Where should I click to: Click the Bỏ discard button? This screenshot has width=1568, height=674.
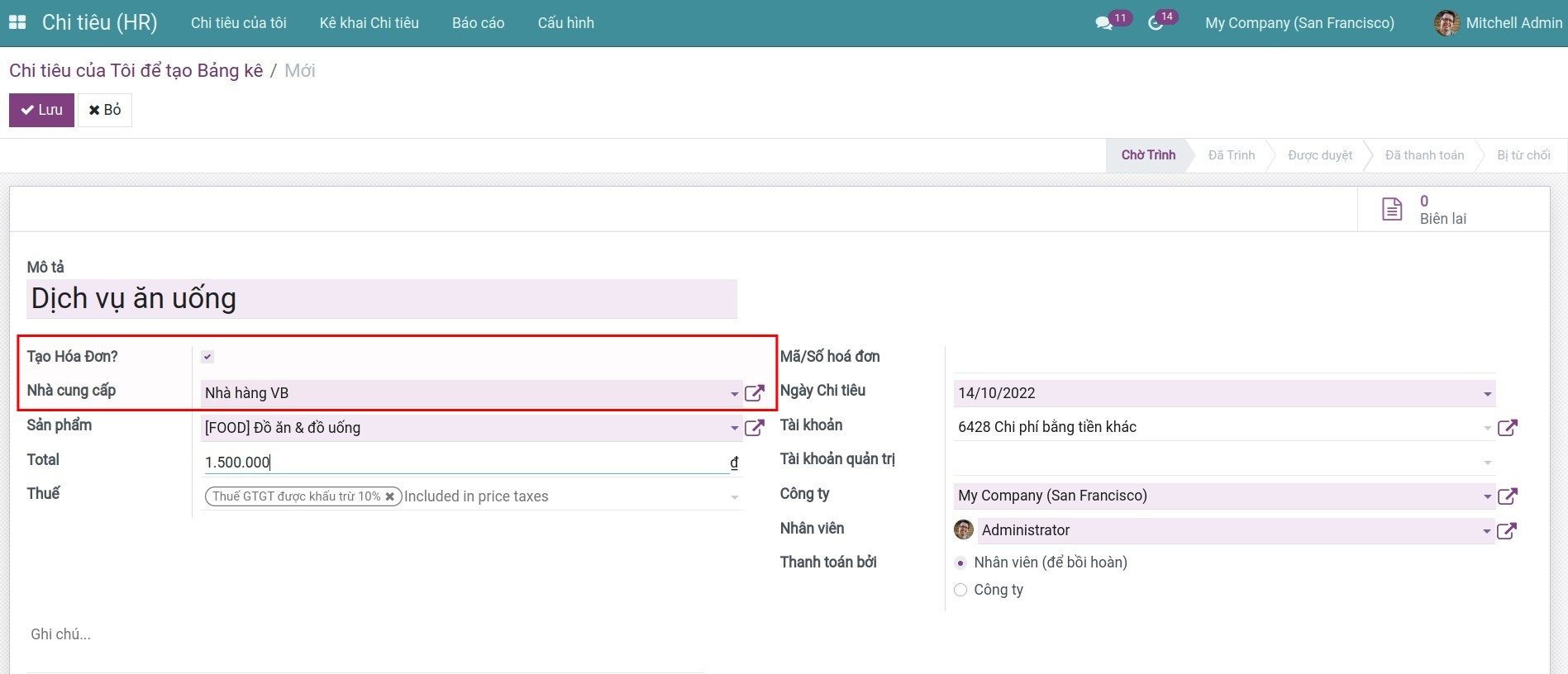click(x=105, y=110)
